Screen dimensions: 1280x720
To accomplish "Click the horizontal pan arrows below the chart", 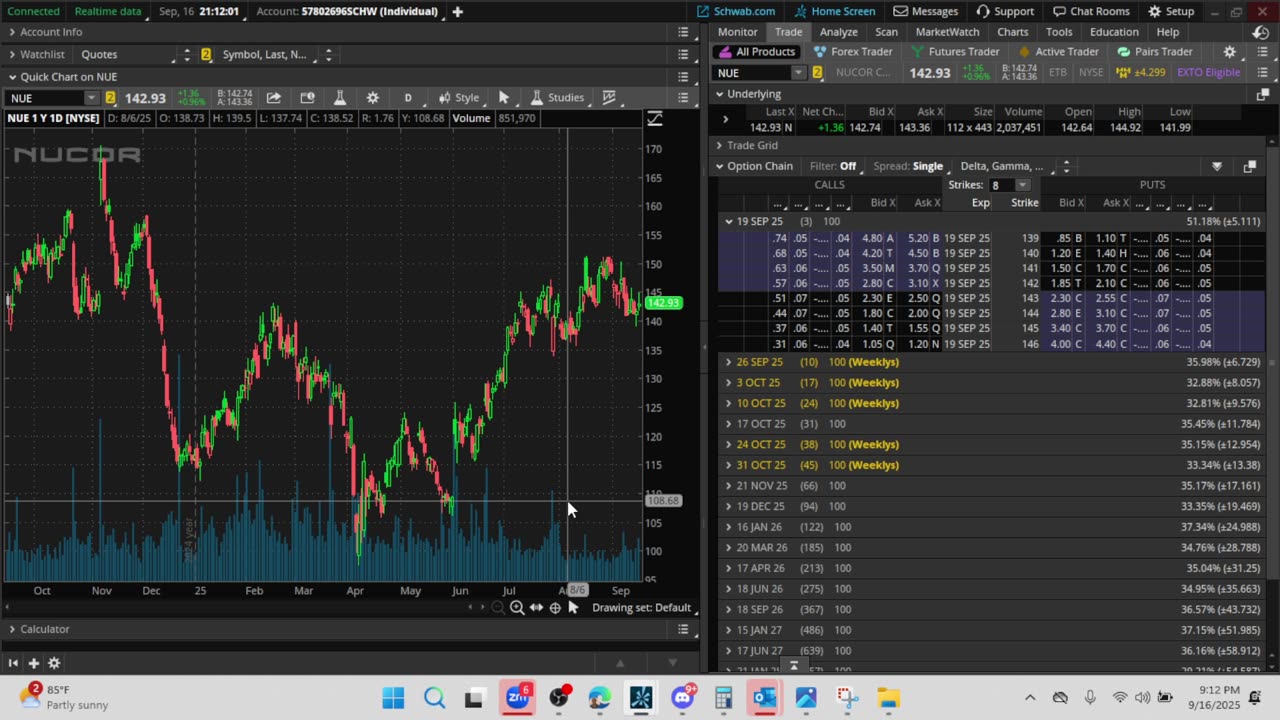I will [537, 608].
